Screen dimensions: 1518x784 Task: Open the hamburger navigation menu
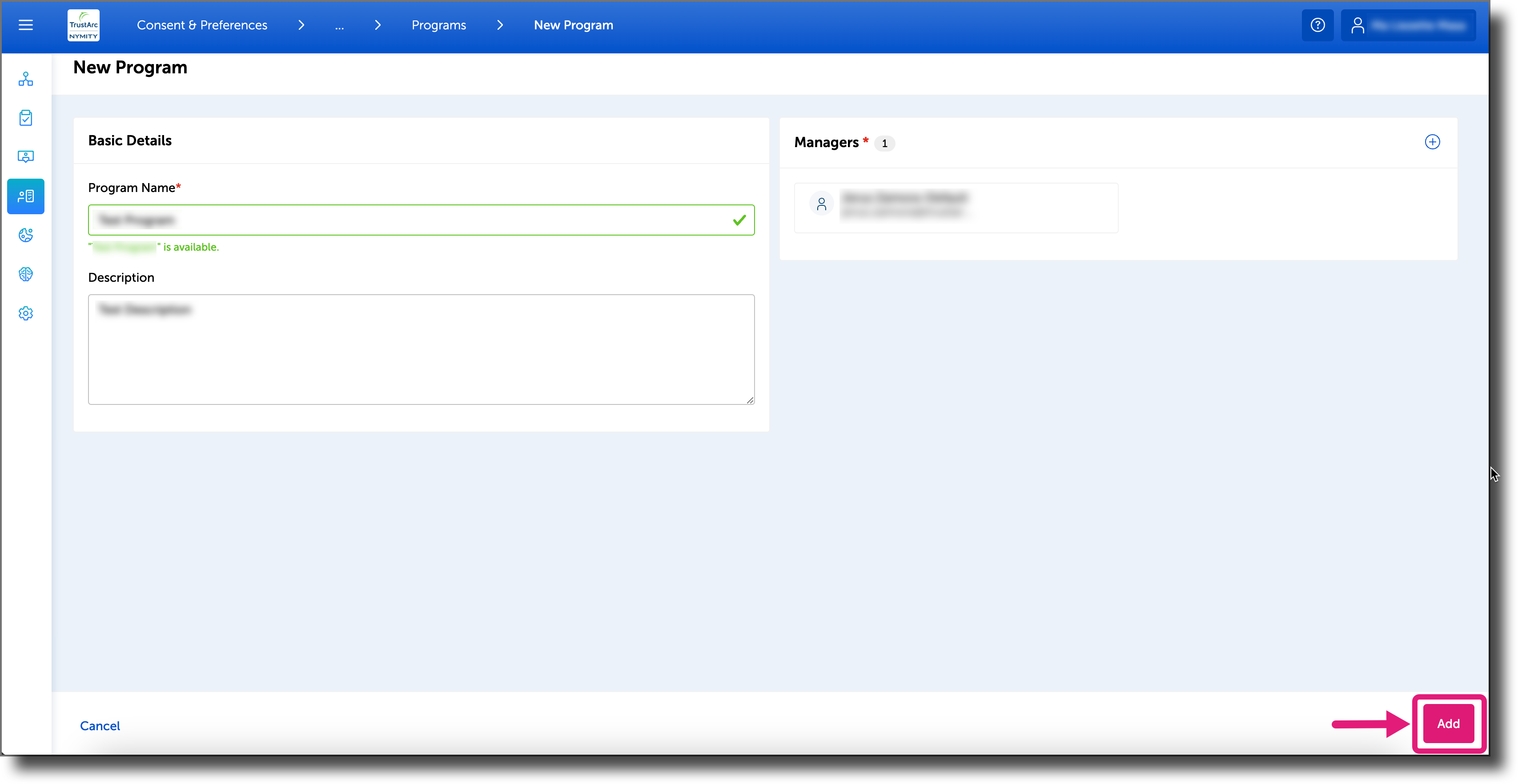pos(25,25)
